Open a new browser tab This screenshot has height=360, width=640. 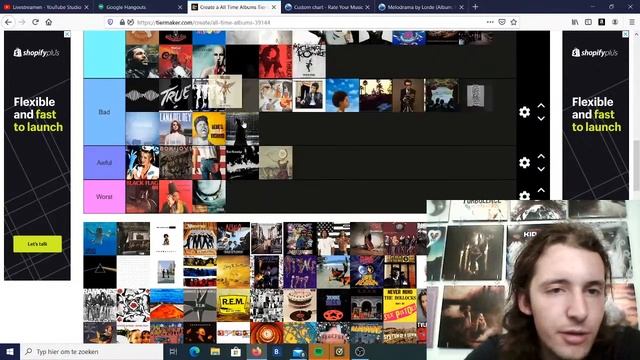coord(475,7)
